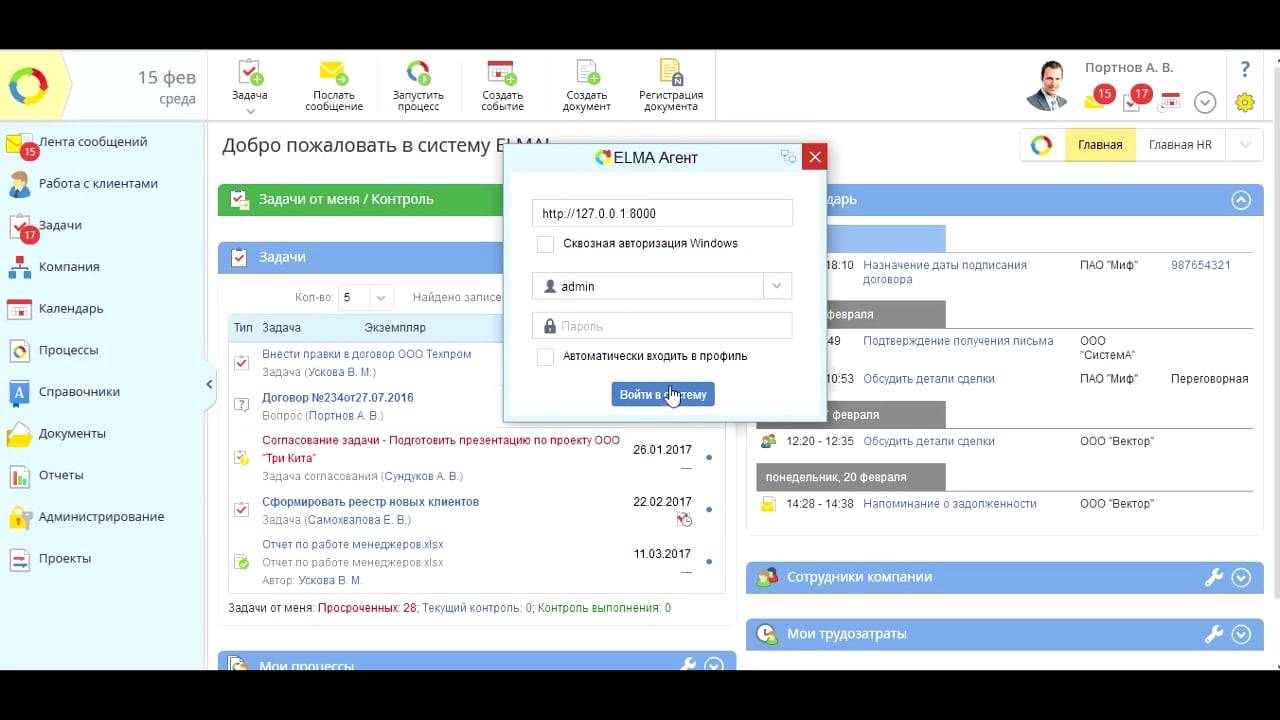
Task: Click the Проекты sidebar icon
Action: click(19, 559)
